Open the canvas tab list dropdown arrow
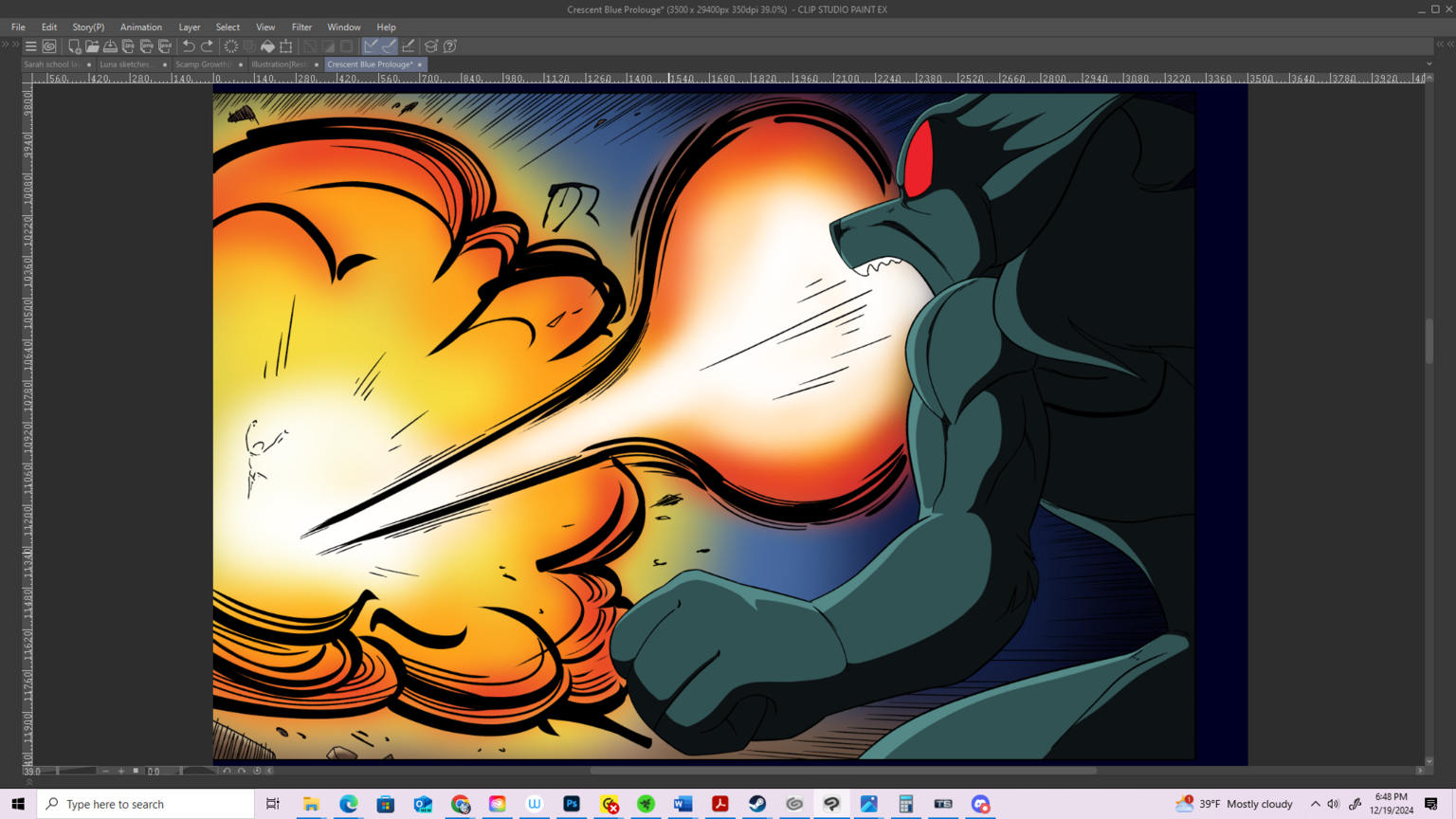Viewport: 1456px width, 819px height. (x=1429, y=64)
